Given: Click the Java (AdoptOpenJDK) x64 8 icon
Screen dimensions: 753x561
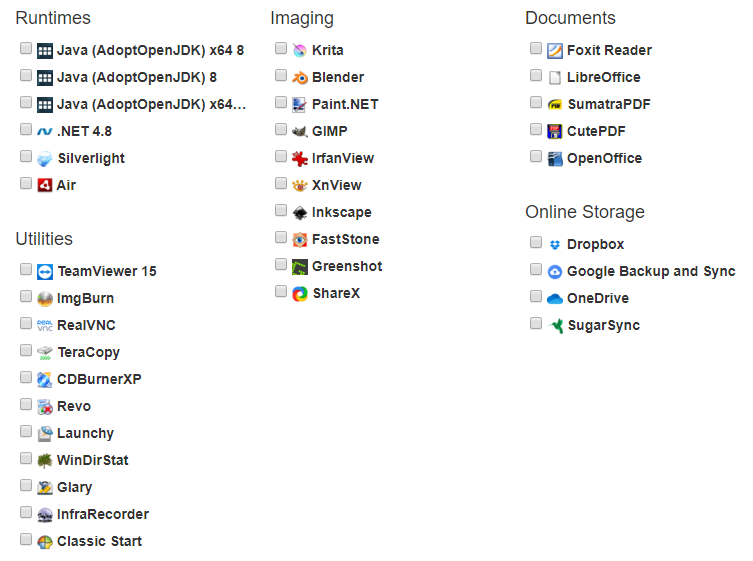Looking at the screenshot, I should [x=45, y=50].
